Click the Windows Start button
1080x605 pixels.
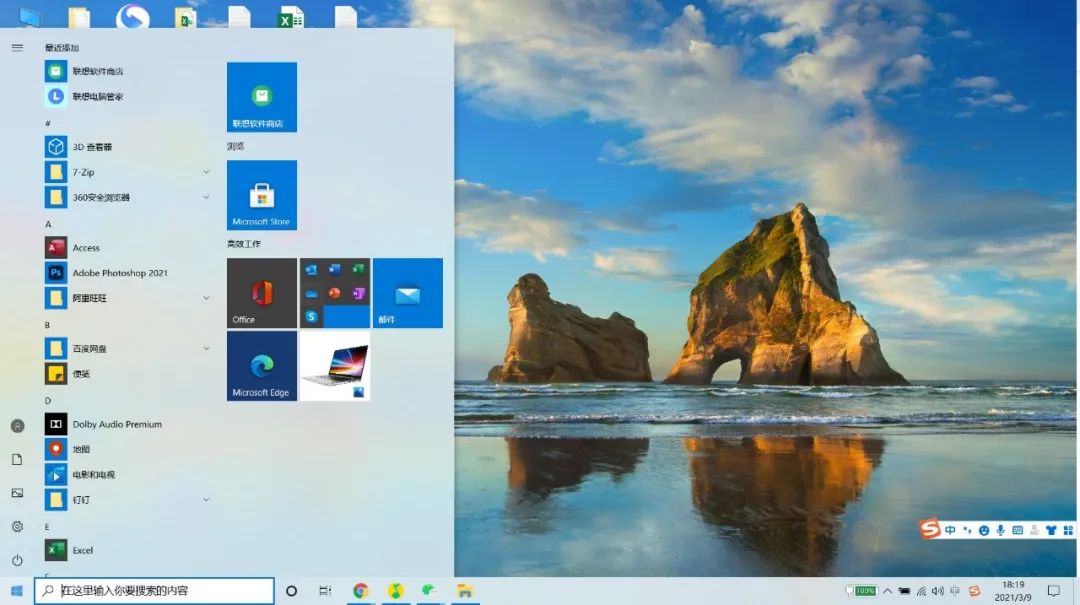(17, 591)
